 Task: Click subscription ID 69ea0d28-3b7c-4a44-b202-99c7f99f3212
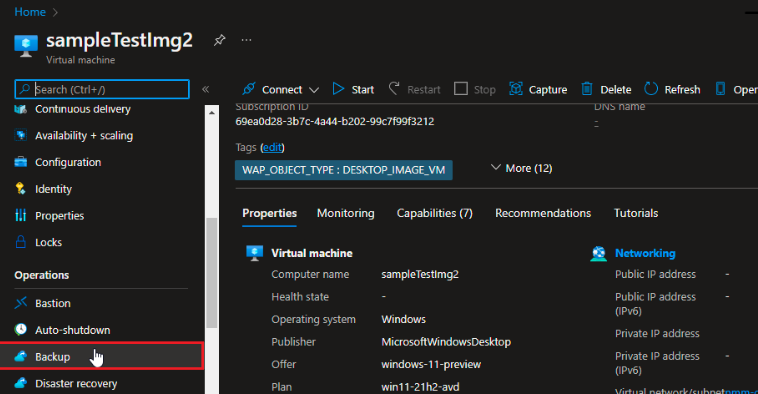335,121
